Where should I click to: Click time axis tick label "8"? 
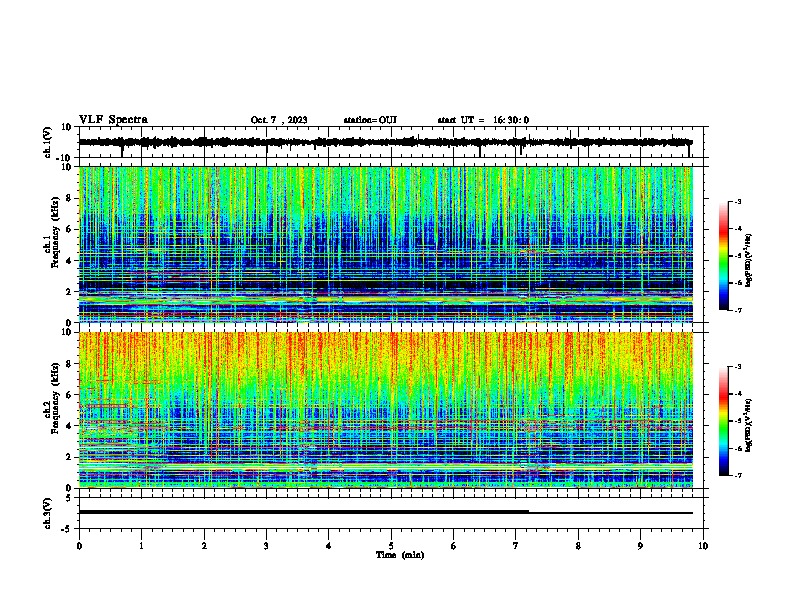(578, 546)
